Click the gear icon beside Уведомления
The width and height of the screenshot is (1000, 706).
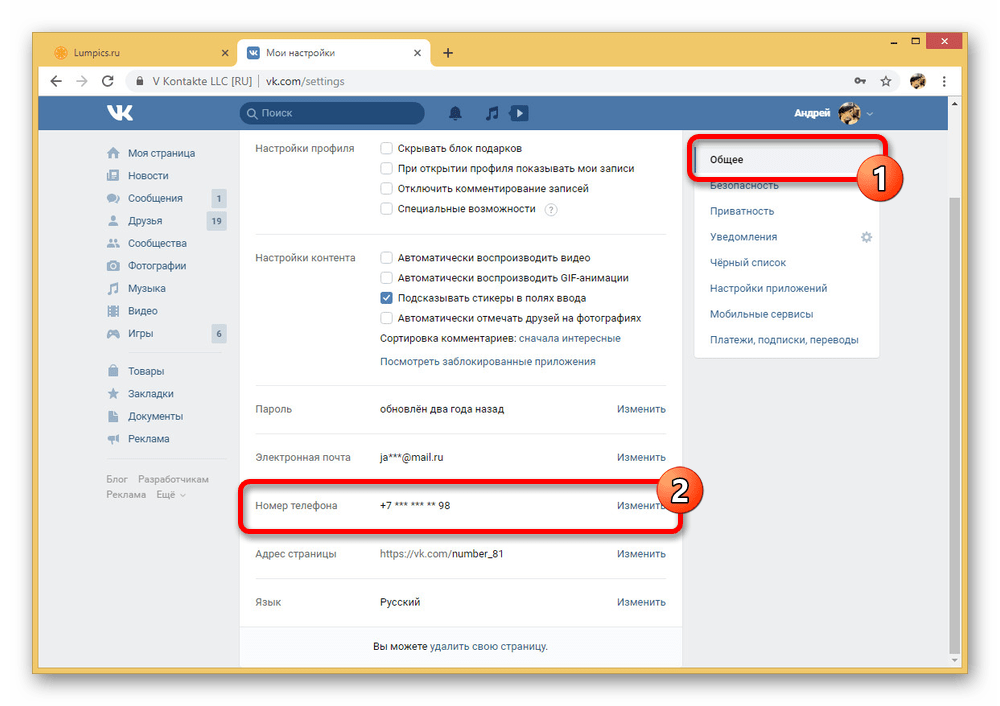click(866, 237)
